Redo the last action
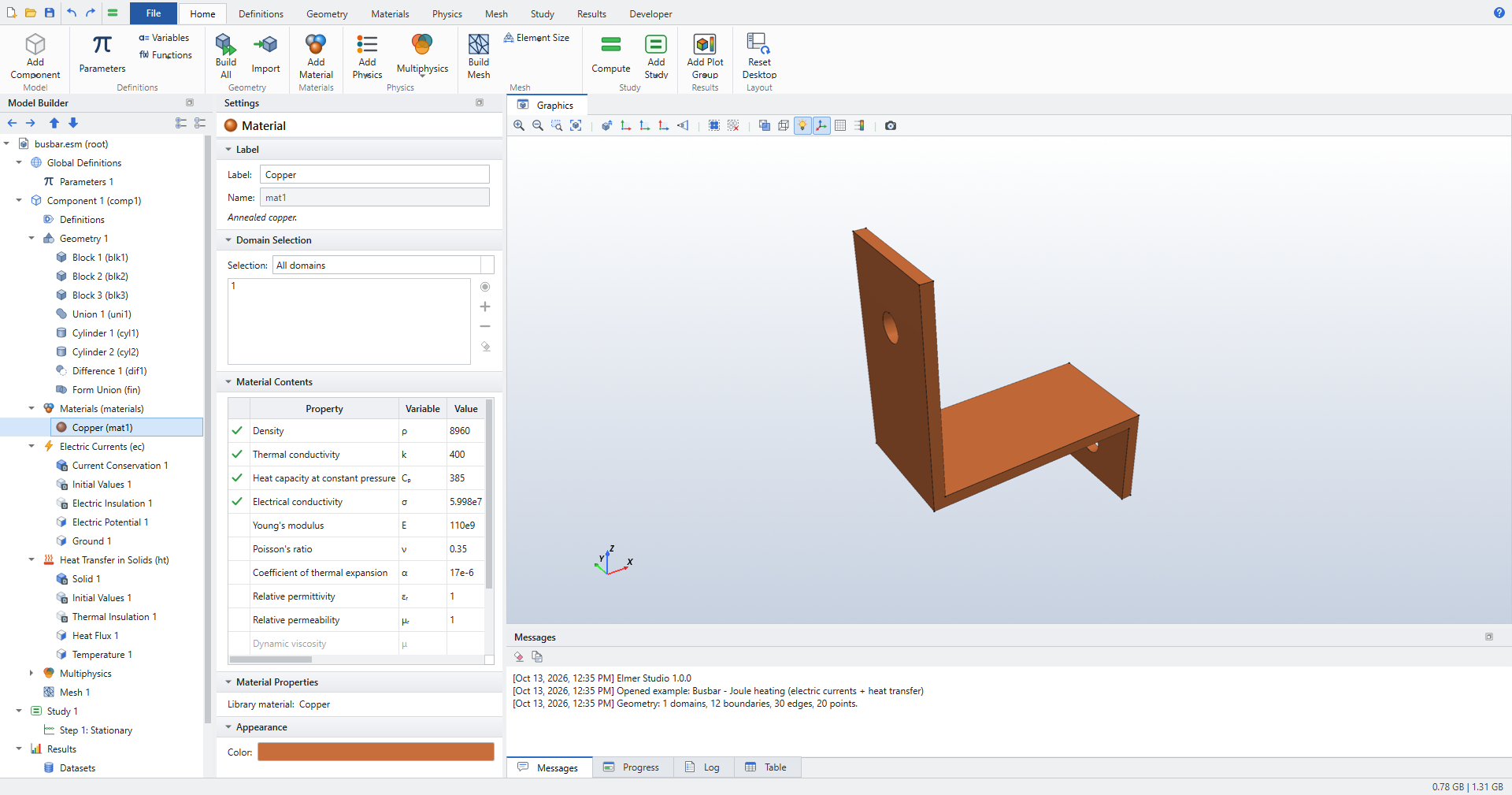The image size is (1512, 795). click(91, 13)
